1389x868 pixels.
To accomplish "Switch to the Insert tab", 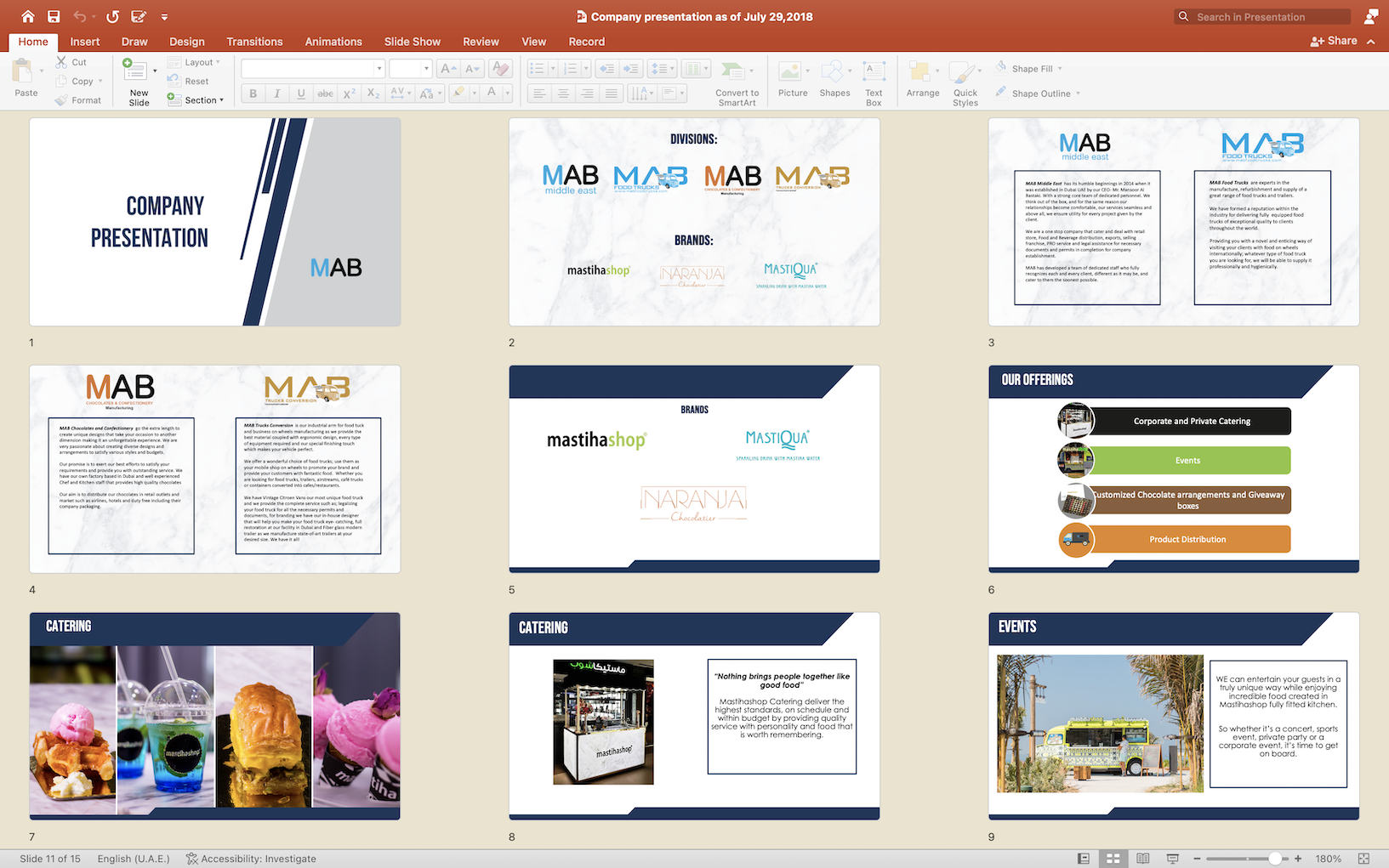I will pyautogui.click(x=84, y=42).
